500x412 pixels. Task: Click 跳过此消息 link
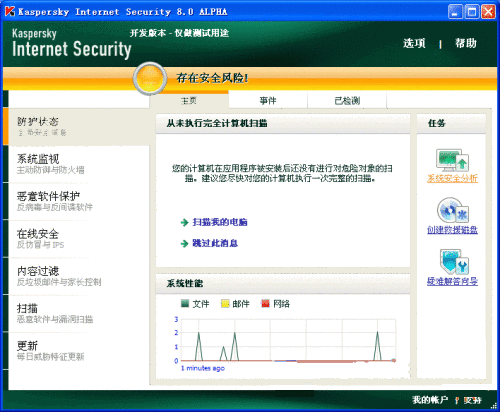(215, 244)
